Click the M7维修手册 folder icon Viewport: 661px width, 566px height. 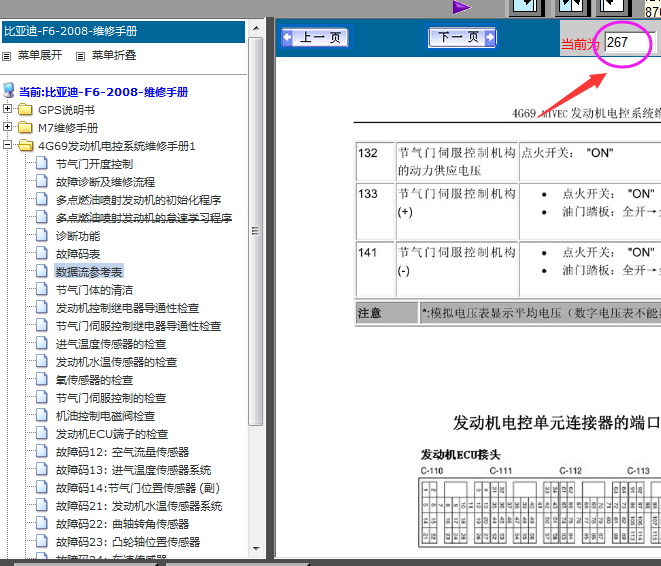tap(25, 127)
